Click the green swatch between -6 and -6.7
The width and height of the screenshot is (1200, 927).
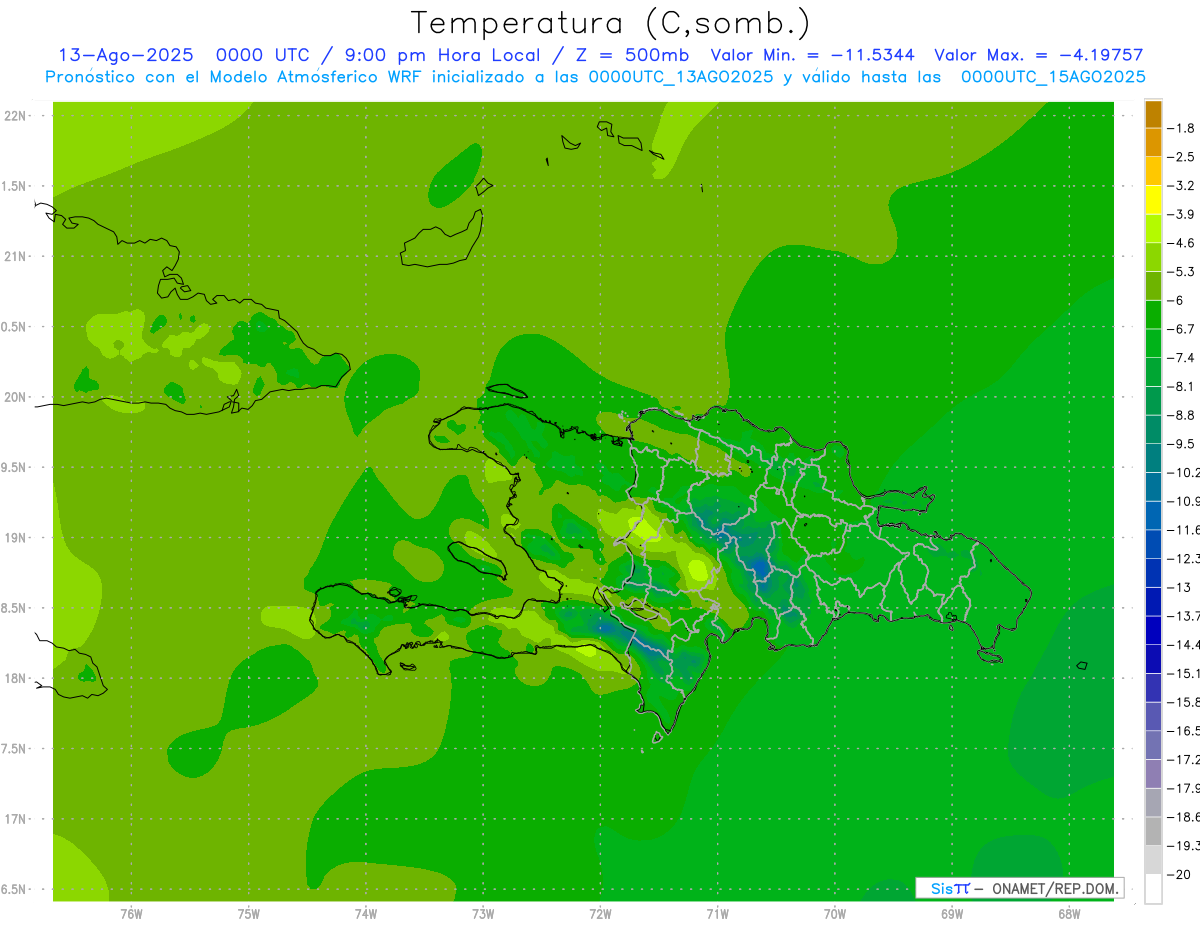point(1154,315)
